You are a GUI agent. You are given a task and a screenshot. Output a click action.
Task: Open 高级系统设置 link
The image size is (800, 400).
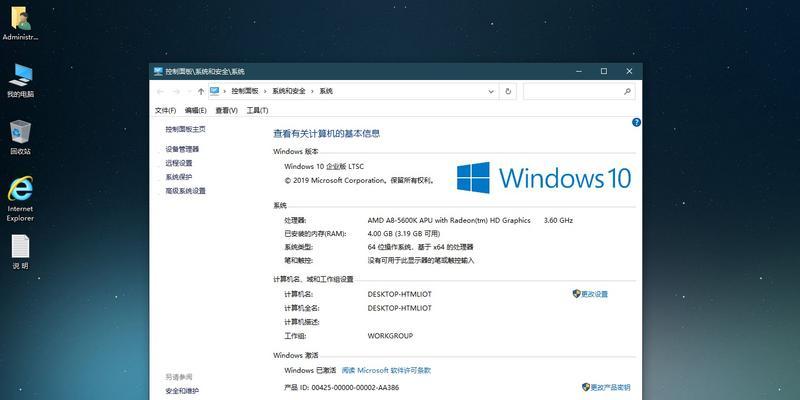point(185,190)
